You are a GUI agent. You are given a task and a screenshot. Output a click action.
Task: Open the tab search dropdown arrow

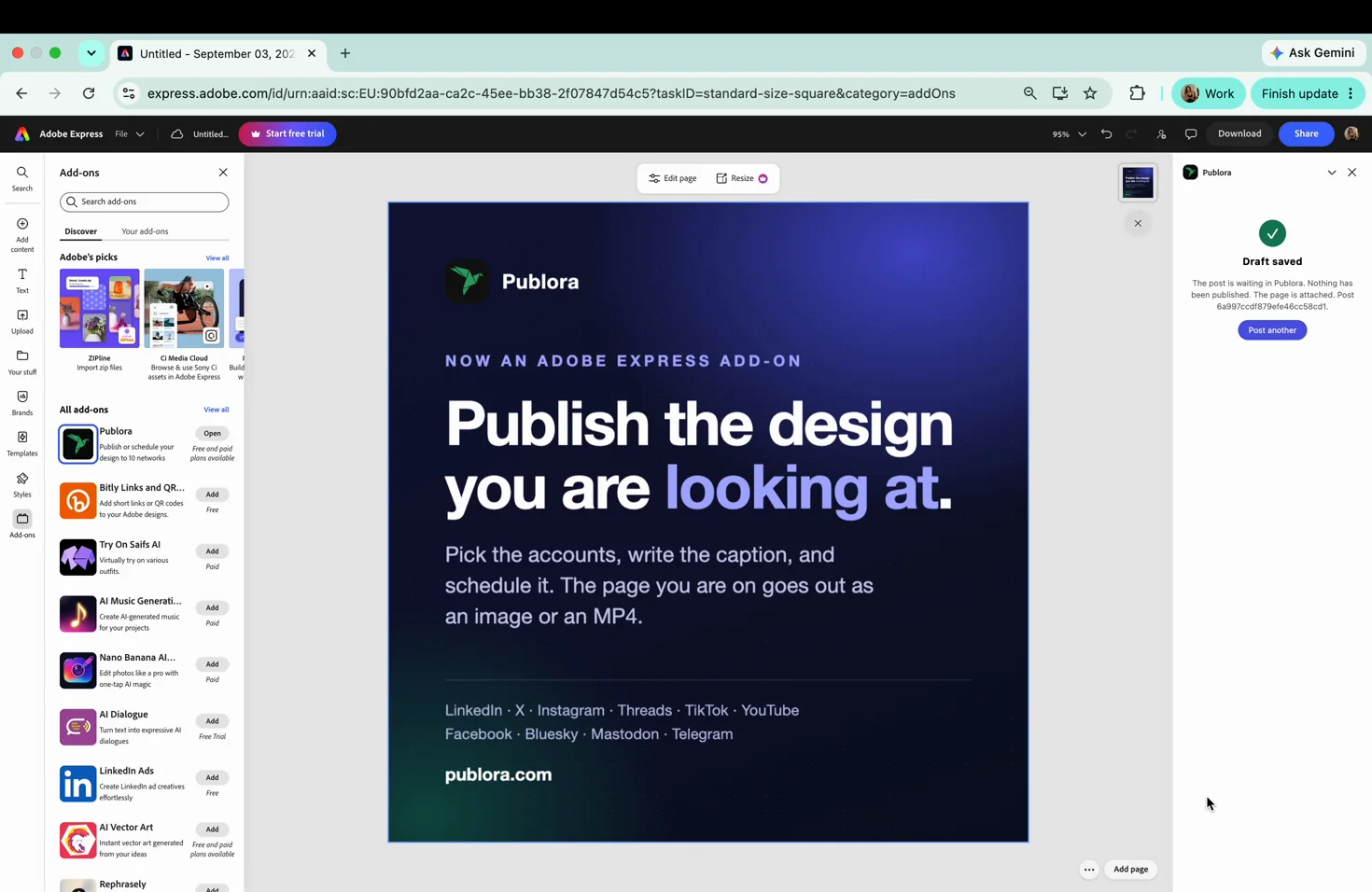coord(91,53)
